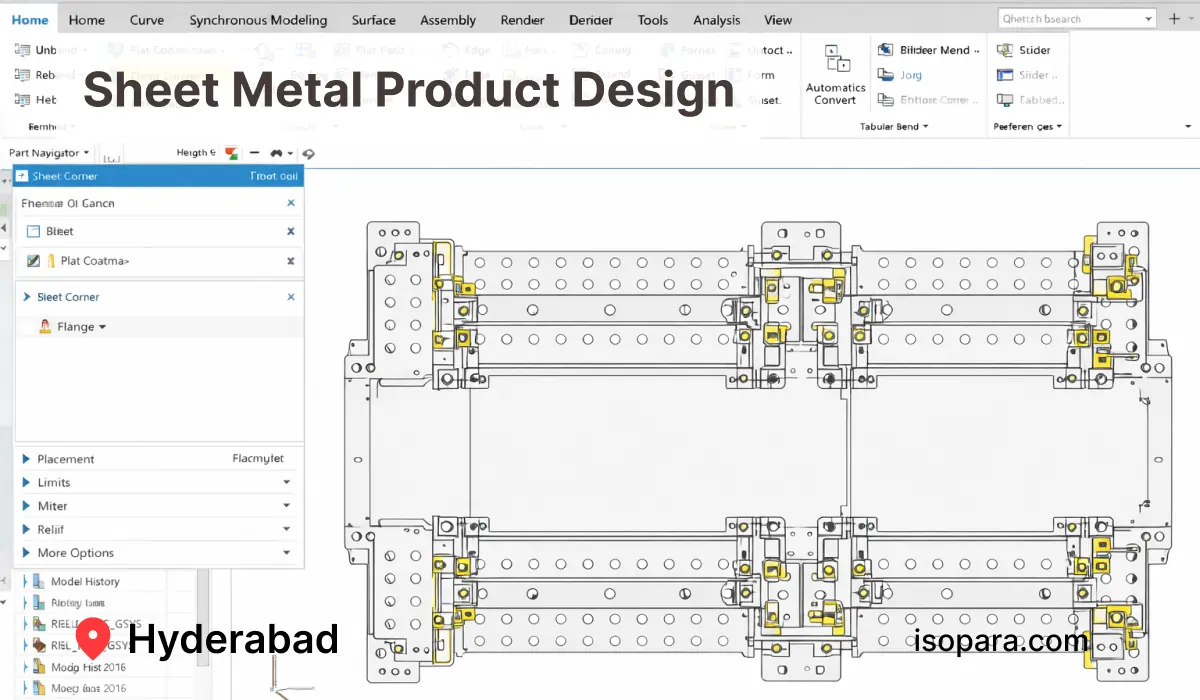Click inside the search input field
This screenshot has height=700, width=1200.
click(1070, 19)
